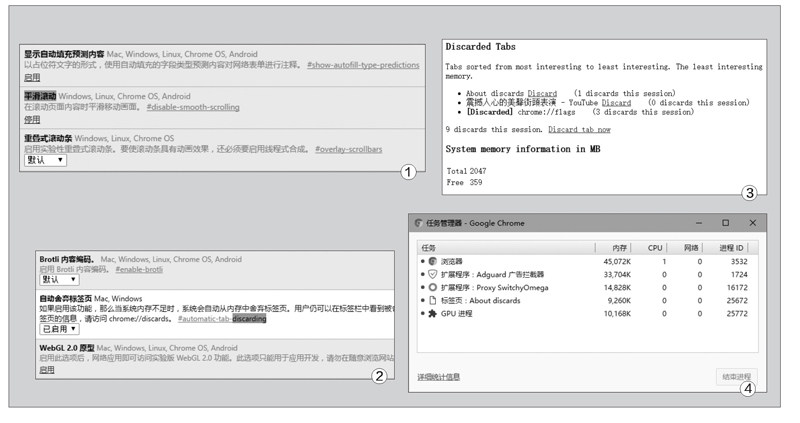The width and height of the screenshot is (800, 423).
Task: Click the Discard tab now link
Action: [579, 130]
